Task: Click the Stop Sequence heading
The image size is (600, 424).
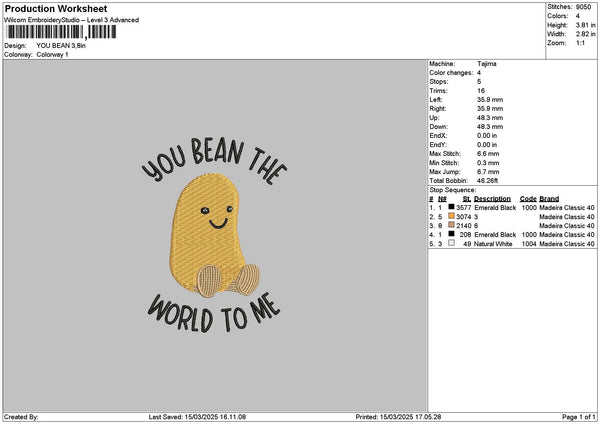Action: click(452, 189)
